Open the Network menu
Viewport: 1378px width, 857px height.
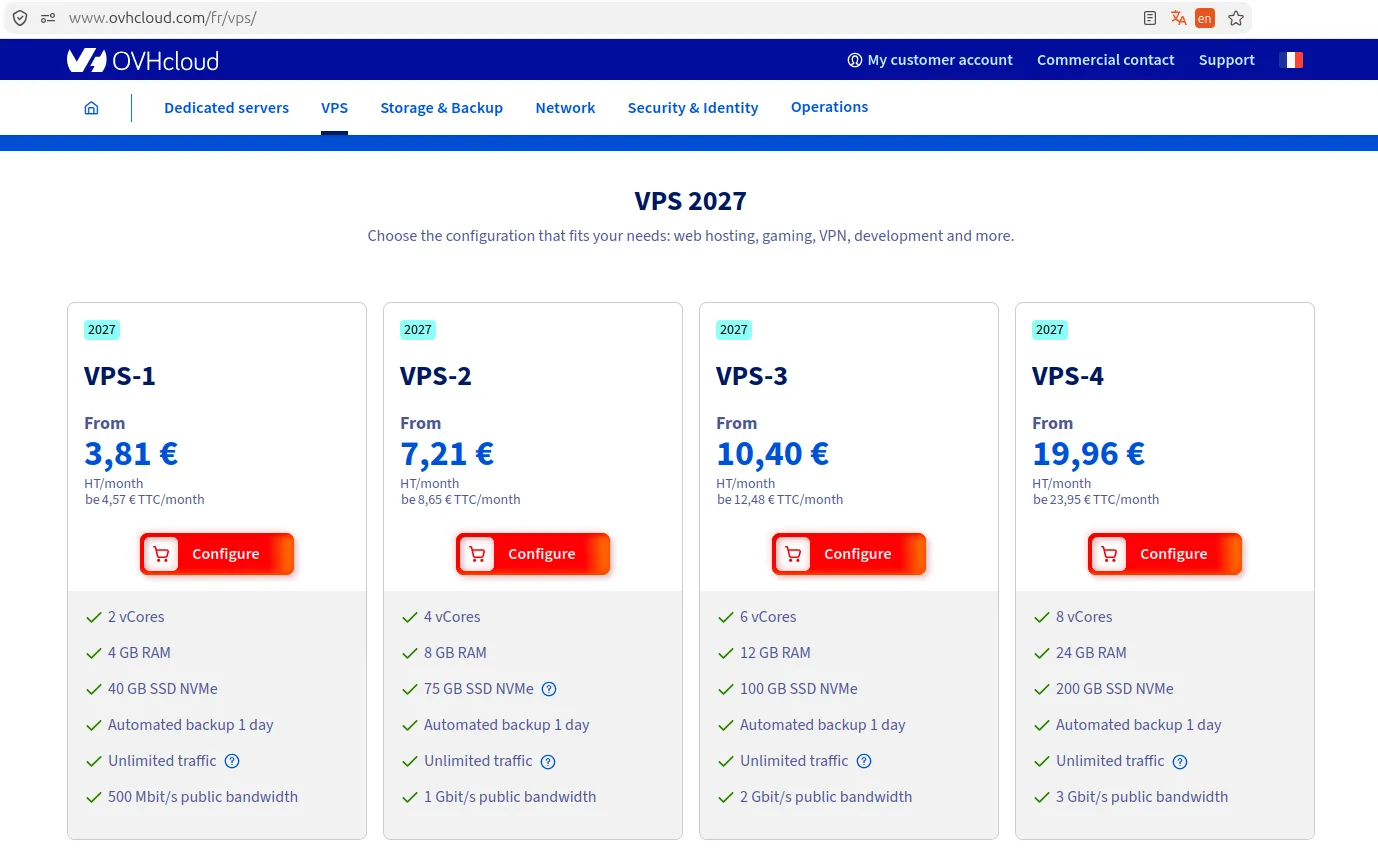click(565, 108)
